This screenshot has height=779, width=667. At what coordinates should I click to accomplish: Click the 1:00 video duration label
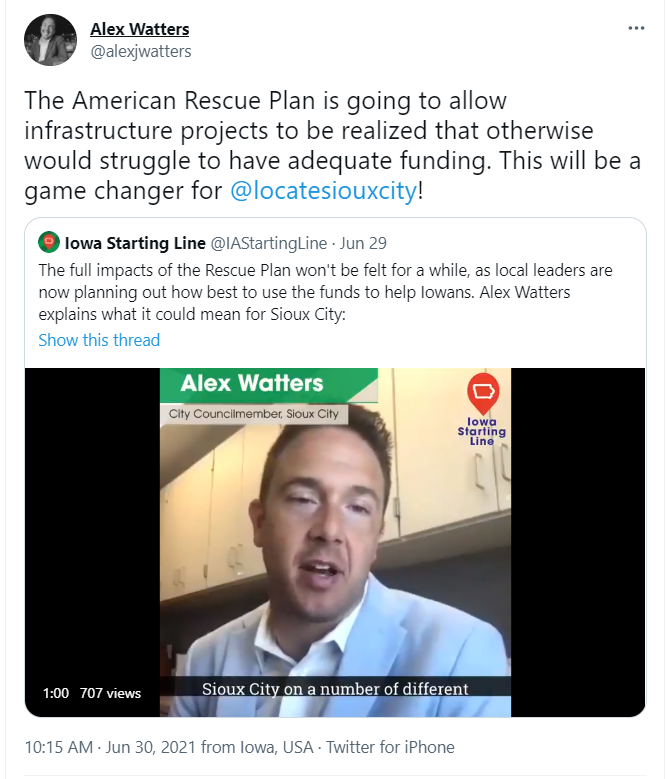pos(56,693)
